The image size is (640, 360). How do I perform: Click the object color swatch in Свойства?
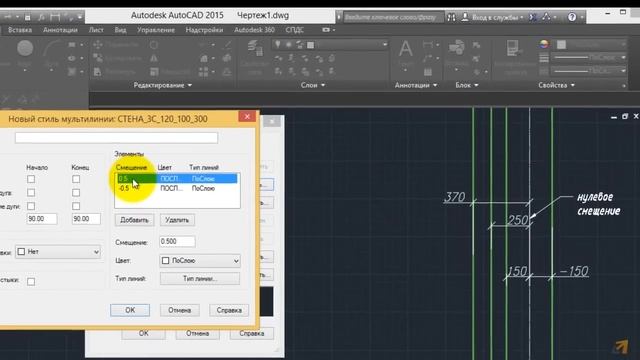tap(562, 44)
